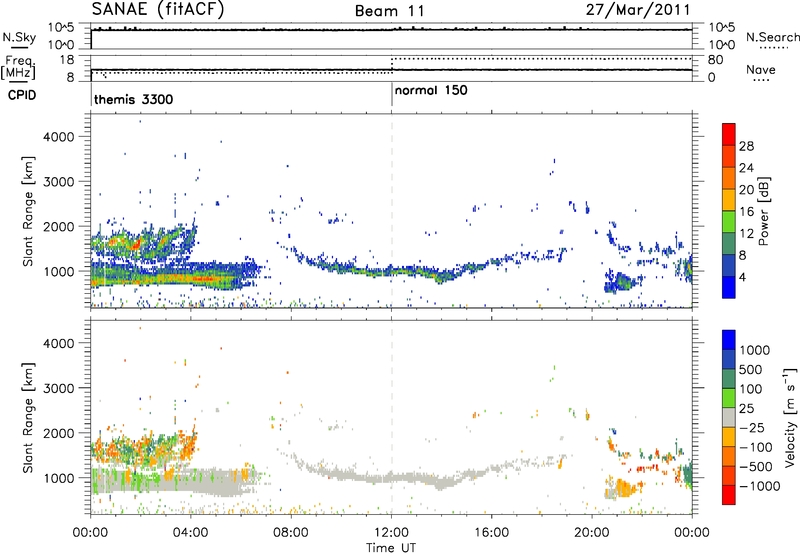Click the Time UT axis title

(x=391, y=547)
